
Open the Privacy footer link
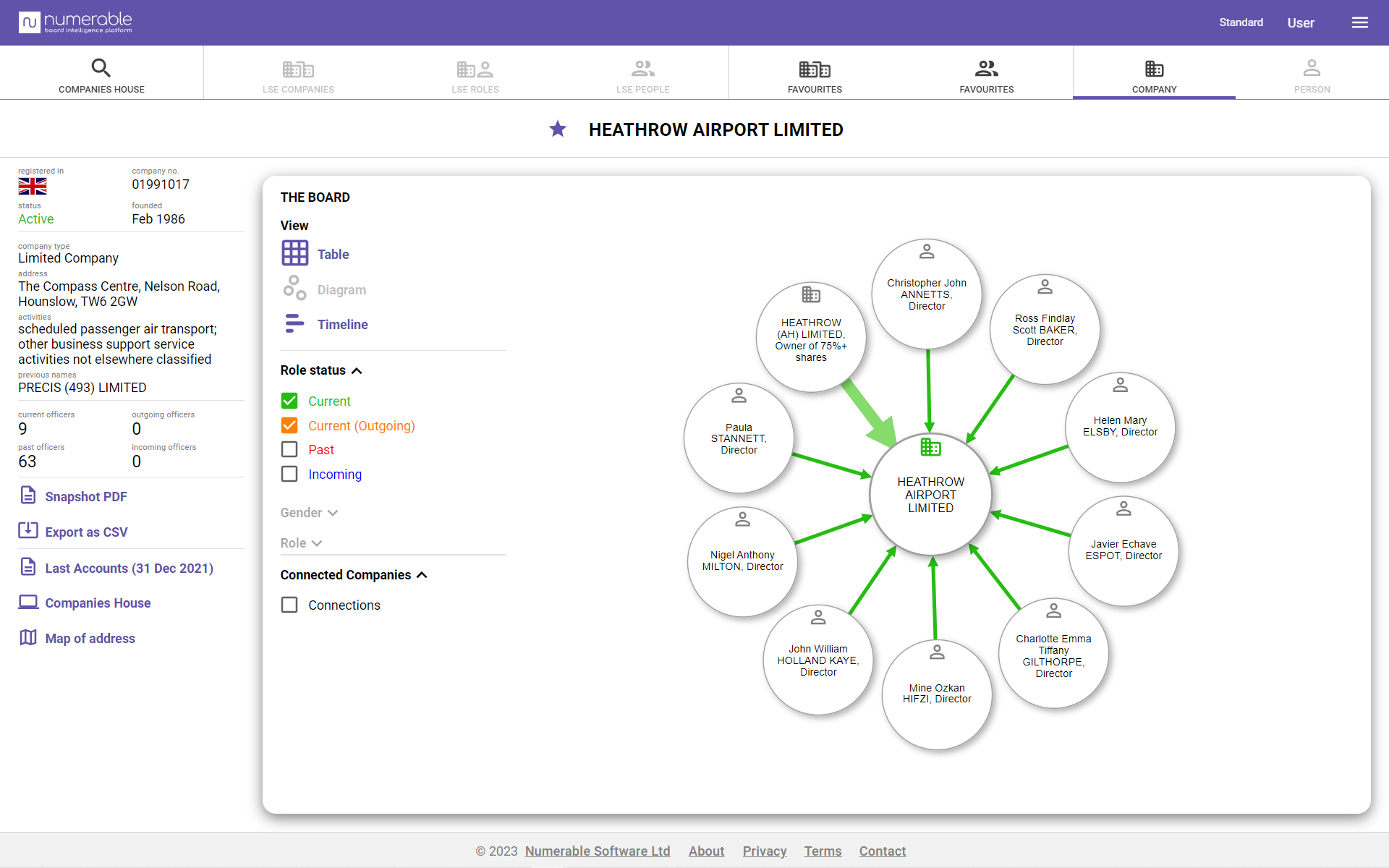pos(765,851)
